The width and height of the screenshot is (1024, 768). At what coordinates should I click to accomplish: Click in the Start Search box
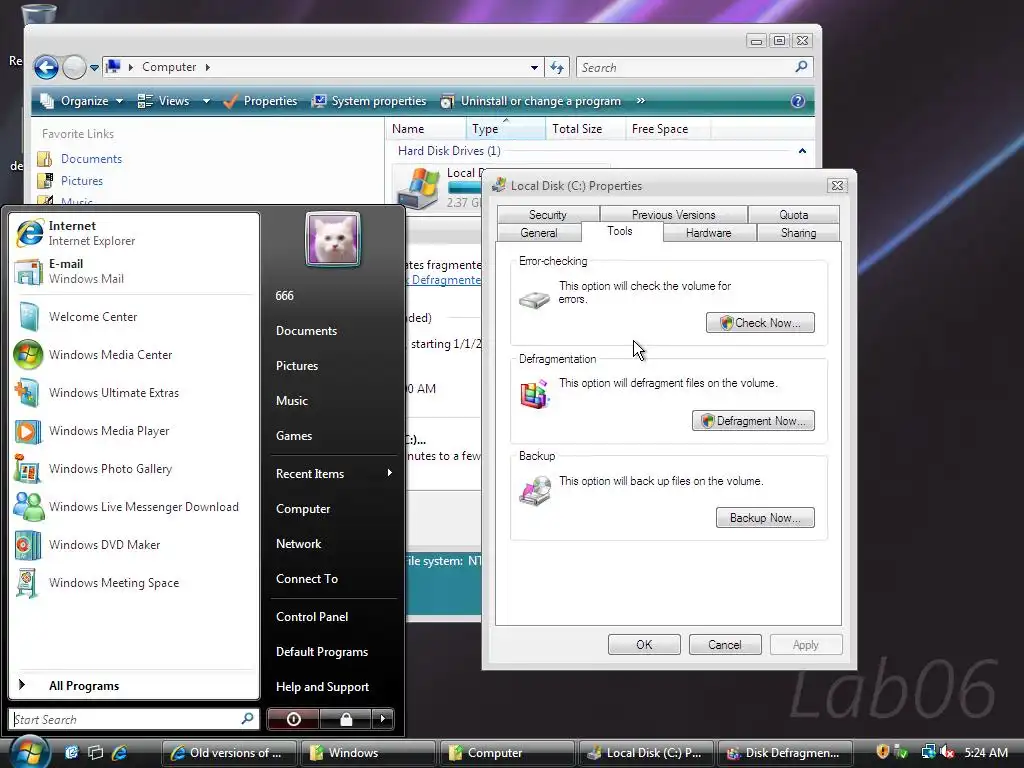click(134, 719)
